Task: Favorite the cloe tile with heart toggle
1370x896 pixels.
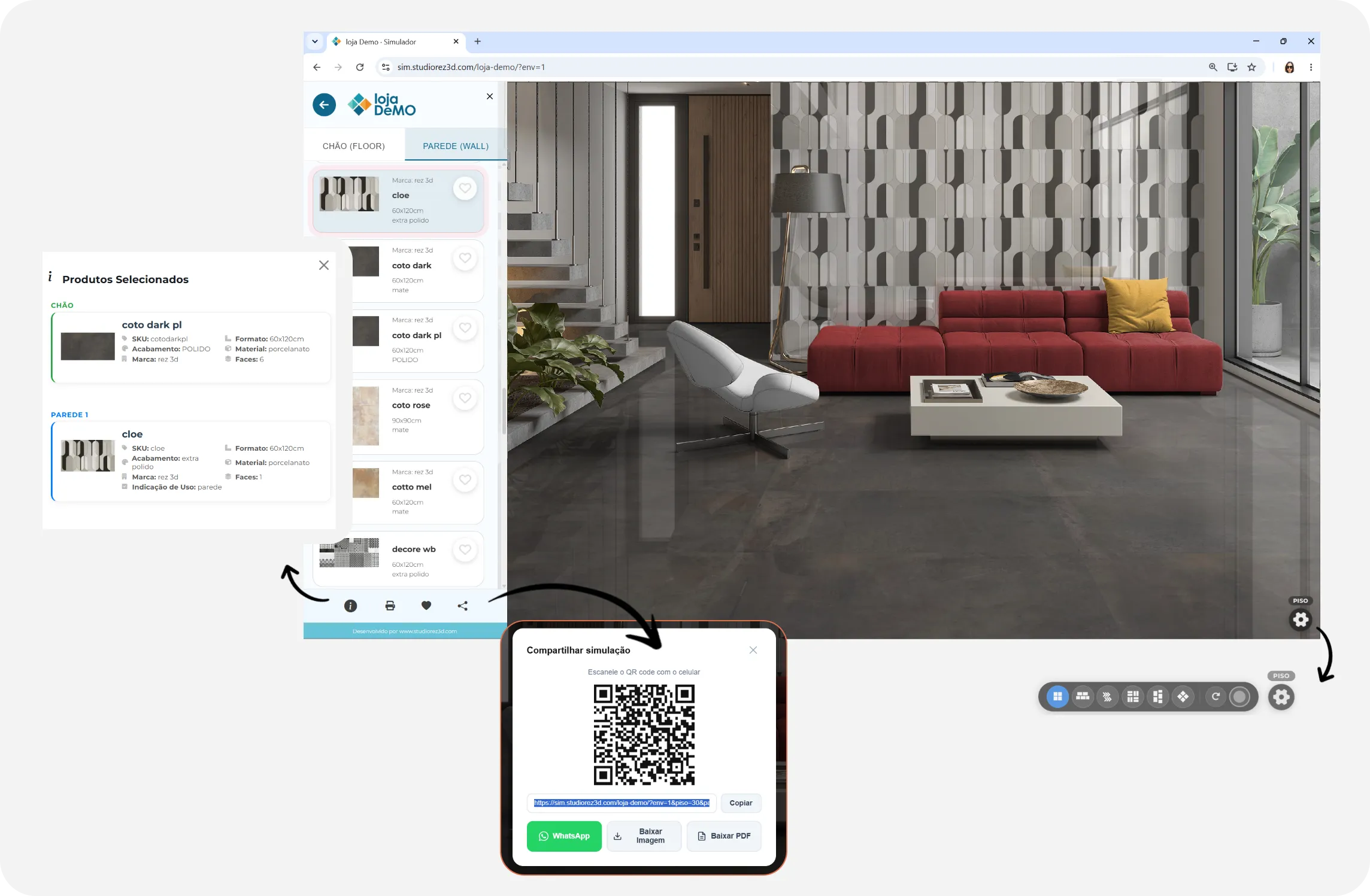Action: 465,189
